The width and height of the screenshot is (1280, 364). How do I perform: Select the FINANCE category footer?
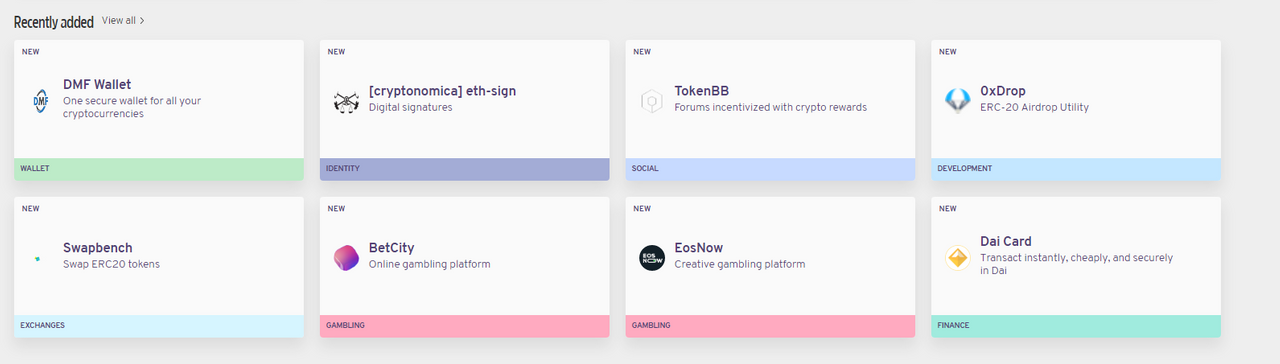[x=1076, y=326]
